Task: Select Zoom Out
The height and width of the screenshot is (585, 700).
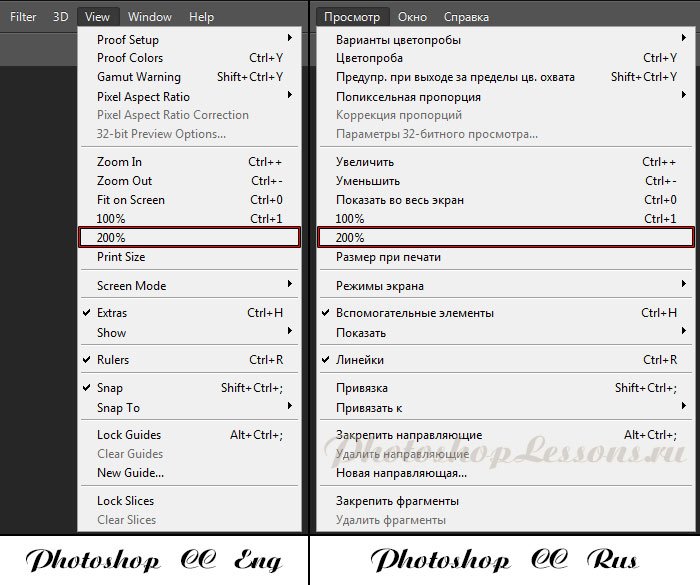Action: pyautogui.click(x=190, y=181)
